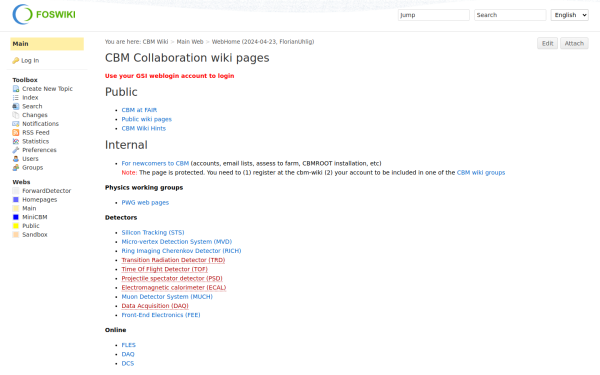Open the CBM at FAIR link
This screenshot has height=375, width=600.
pos(139,110)
